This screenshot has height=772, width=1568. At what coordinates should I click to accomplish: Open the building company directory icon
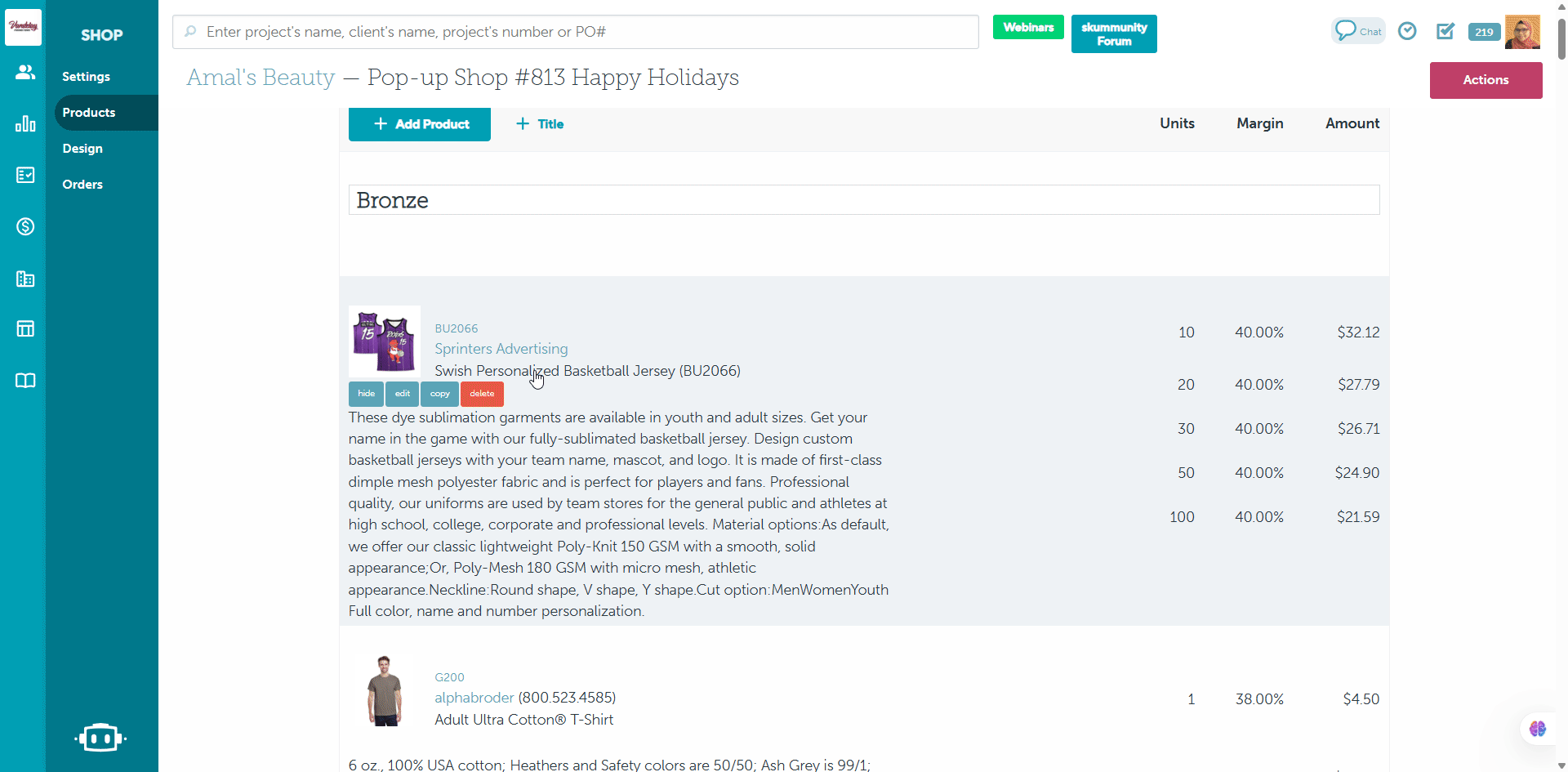point(25,279)
